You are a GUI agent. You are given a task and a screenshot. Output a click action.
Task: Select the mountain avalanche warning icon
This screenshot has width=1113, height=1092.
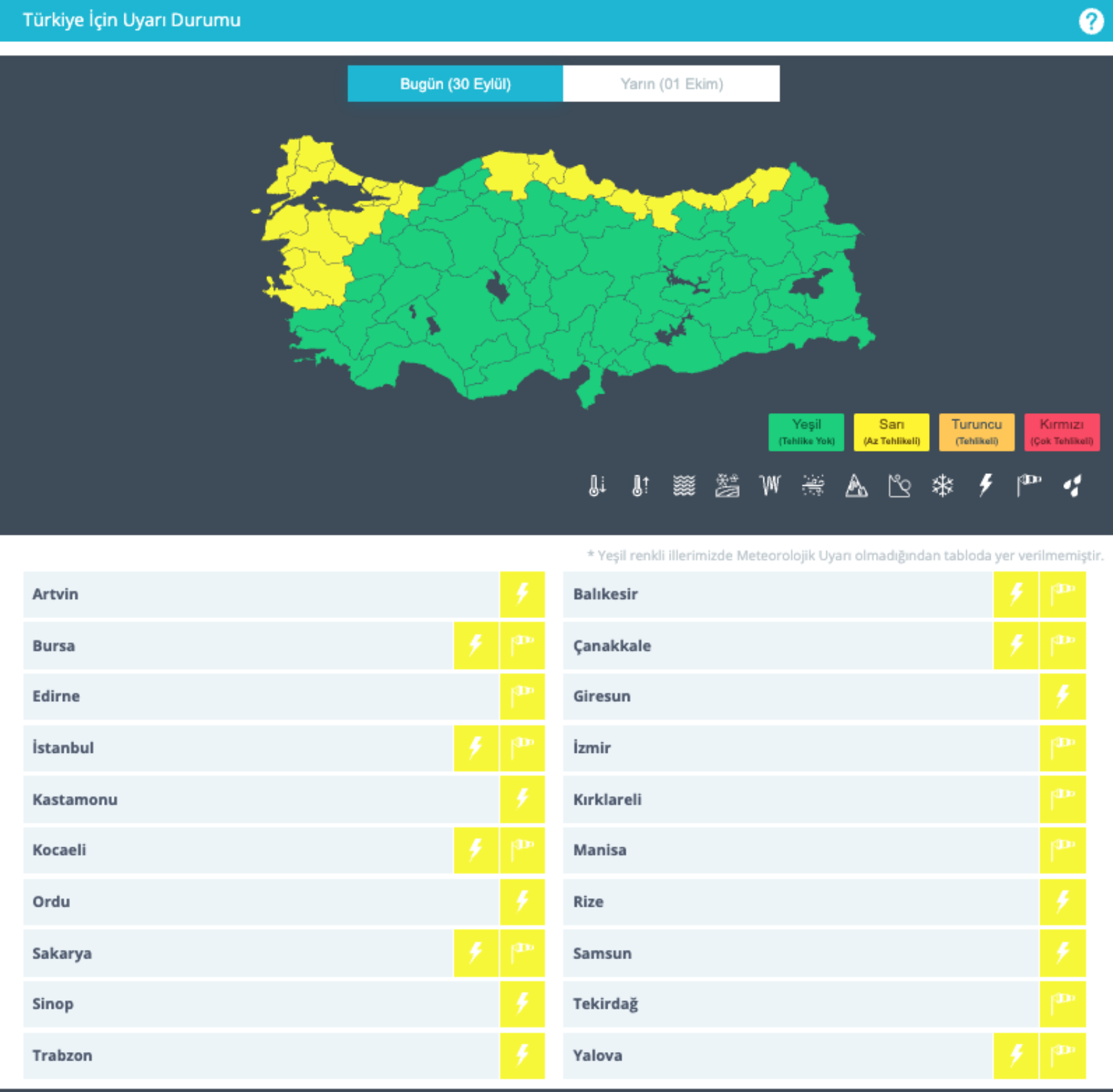pos(856,486)
